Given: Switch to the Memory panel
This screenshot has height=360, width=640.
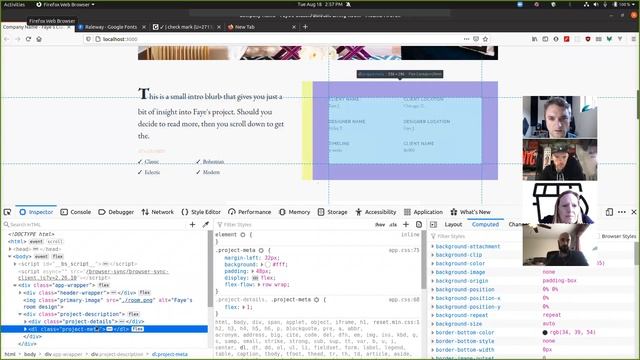Looking at the screenshot, I should 294,212.
